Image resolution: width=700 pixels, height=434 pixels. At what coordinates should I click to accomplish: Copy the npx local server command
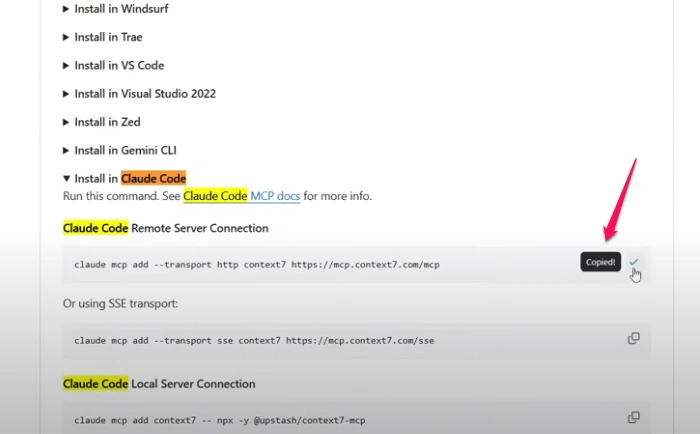click(633, 417)
